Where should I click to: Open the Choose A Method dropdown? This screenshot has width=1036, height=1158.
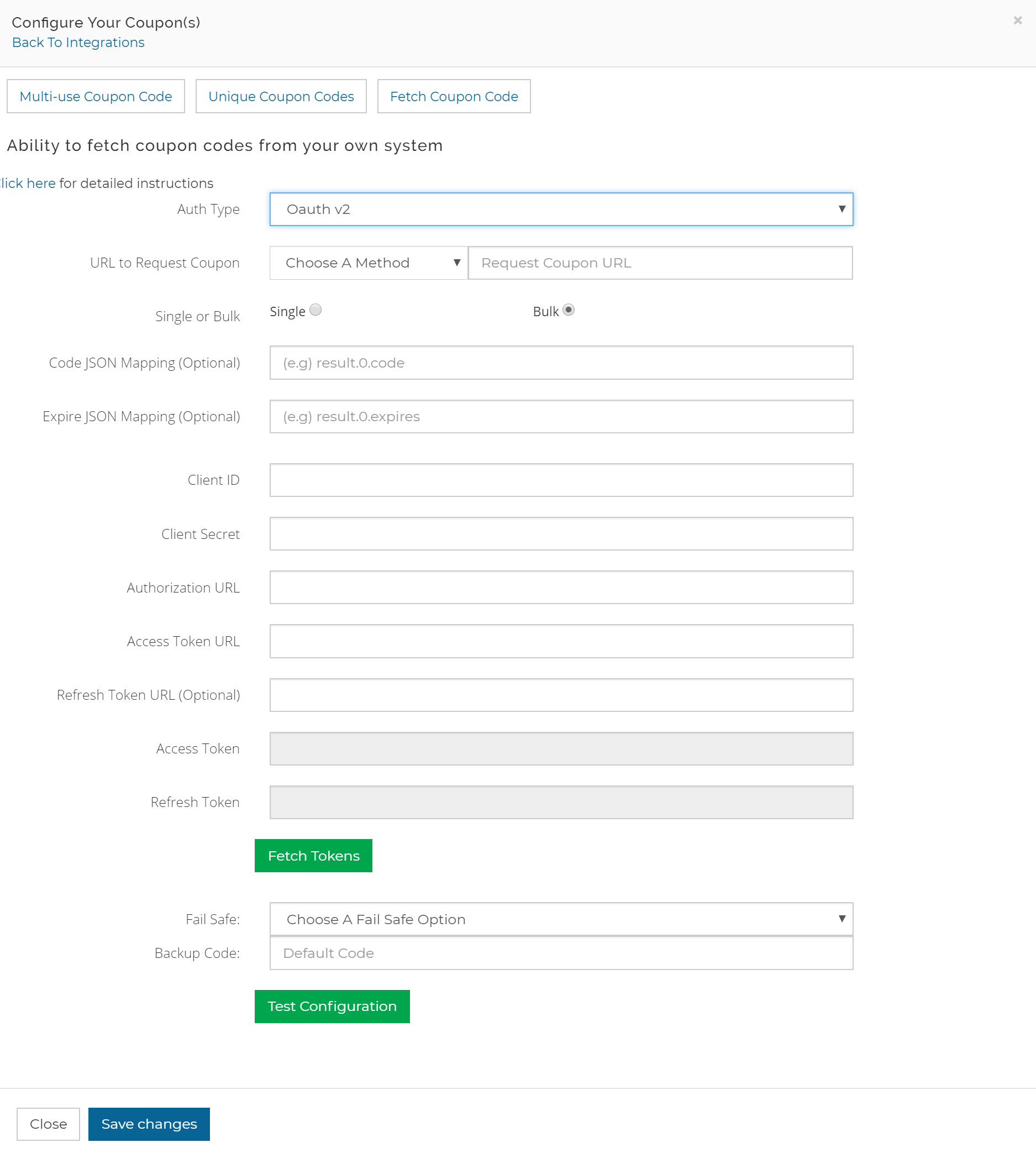(x=367, y=263)
